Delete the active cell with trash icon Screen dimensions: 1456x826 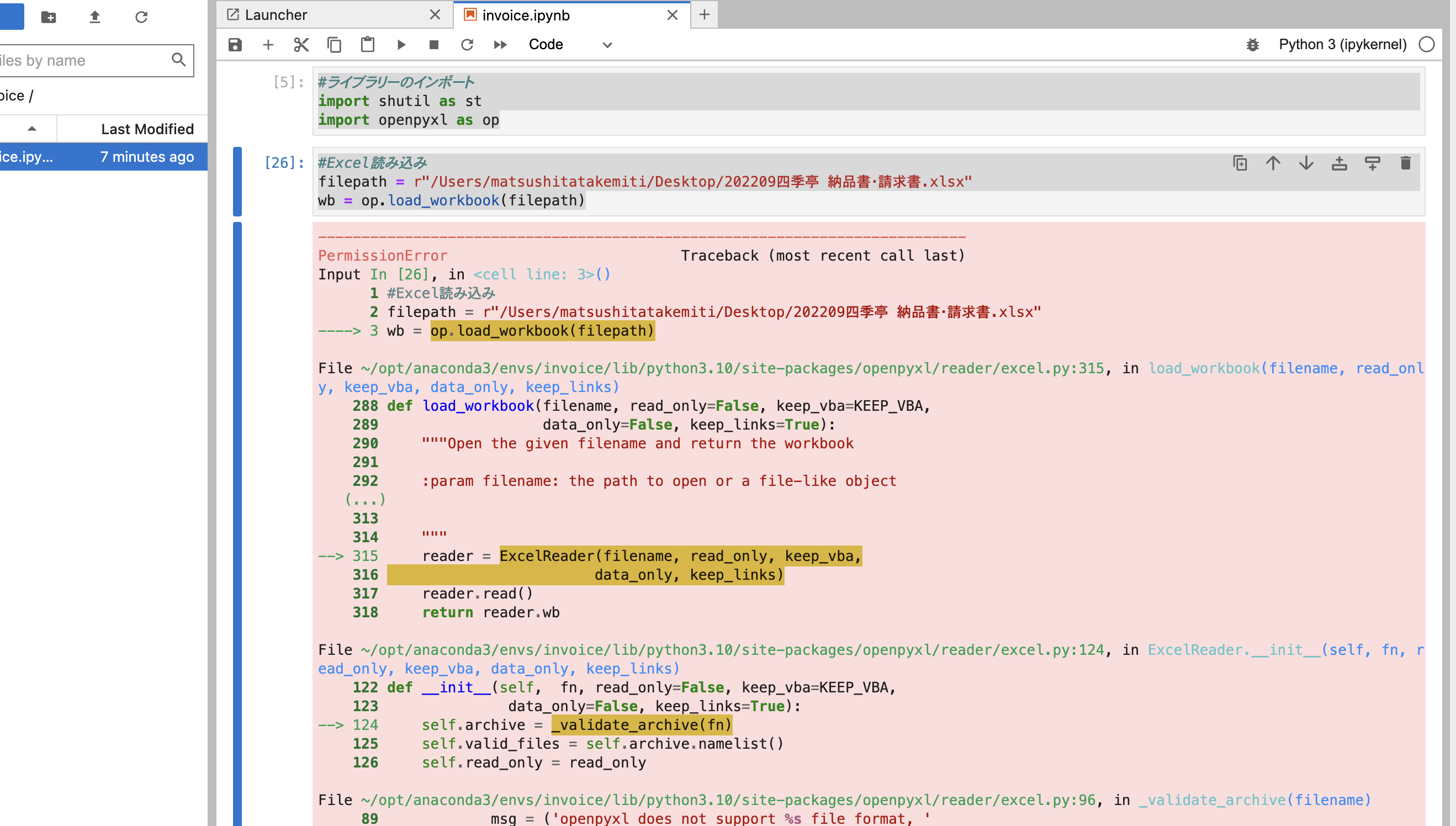coord(1405,163)
